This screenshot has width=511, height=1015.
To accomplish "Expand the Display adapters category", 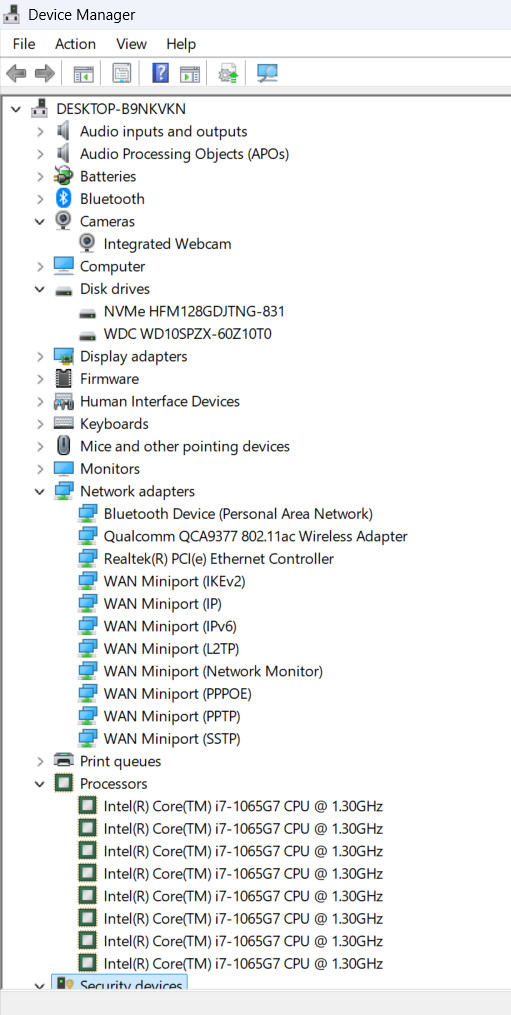I will [x=40, y=356].
